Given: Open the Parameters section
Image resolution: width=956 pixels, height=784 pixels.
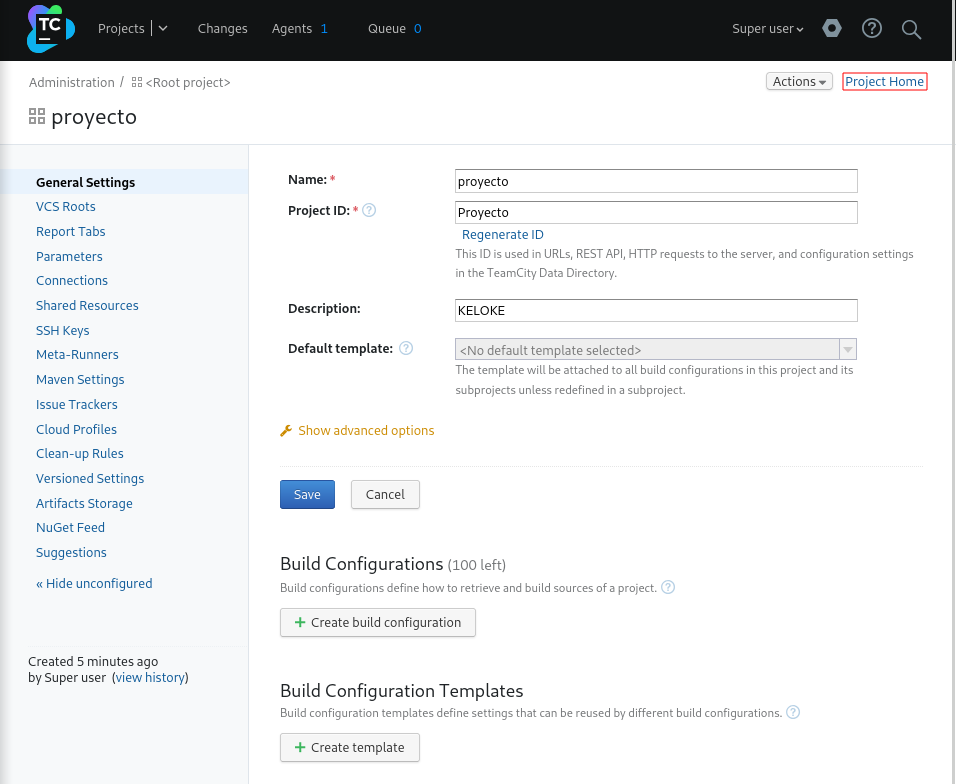Looking at the screenshot, I should click(69, 257).
